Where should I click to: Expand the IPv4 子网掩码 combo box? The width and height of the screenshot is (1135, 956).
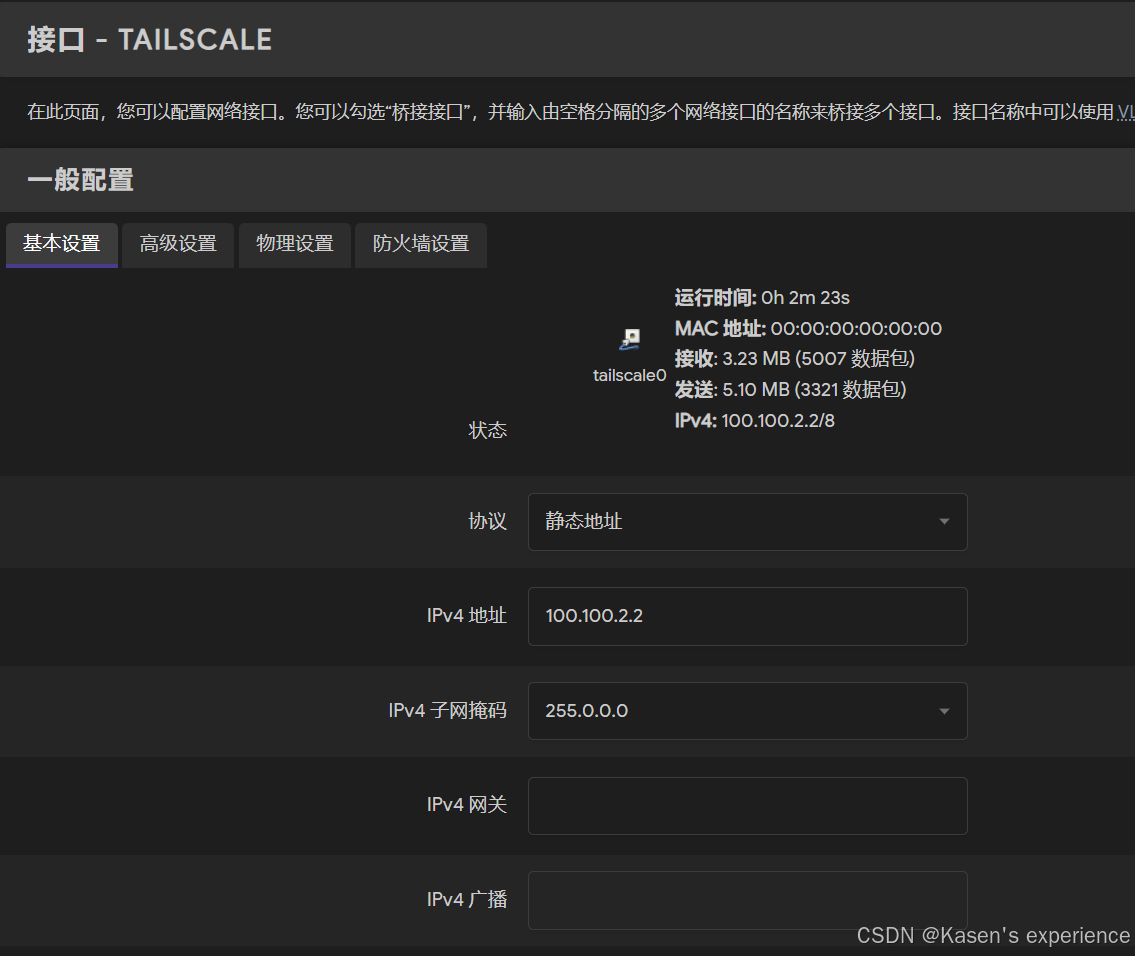pos(748,711)
